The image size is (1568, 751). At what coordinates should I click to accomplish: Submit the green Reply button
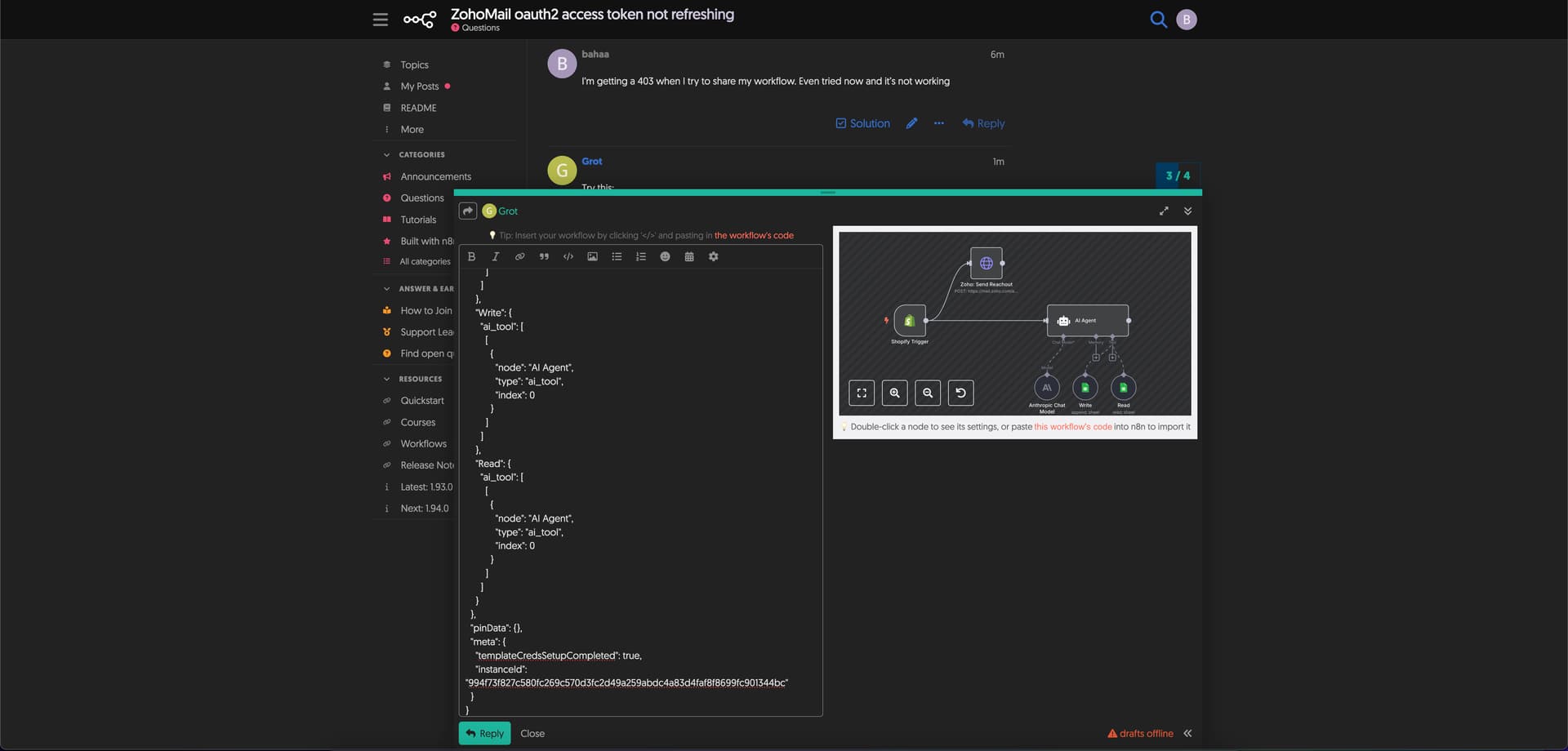tap(485, 733)
